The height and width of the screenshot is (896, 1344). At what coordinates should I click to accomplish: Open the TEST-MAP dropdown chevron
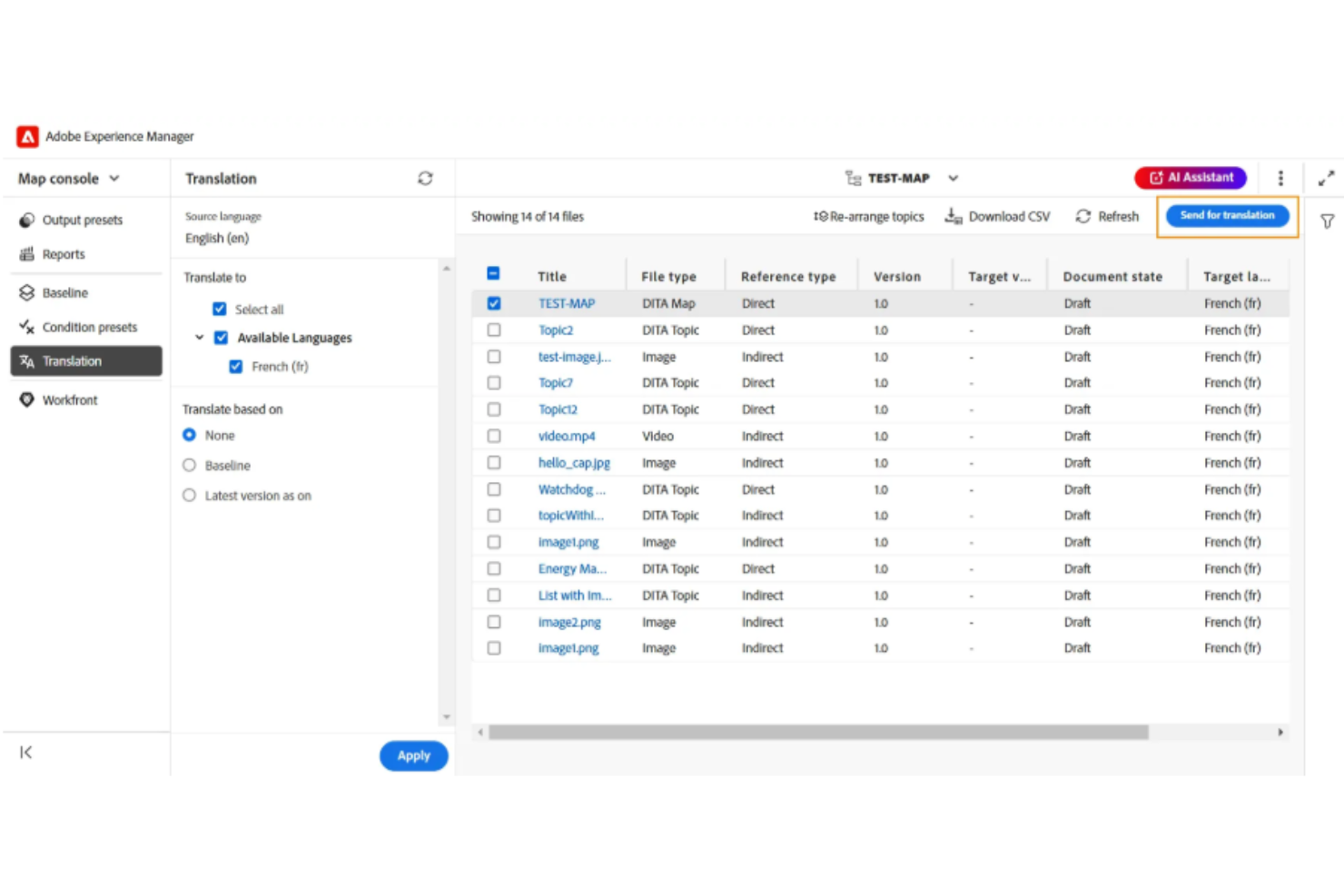click(x=953, y=178)
